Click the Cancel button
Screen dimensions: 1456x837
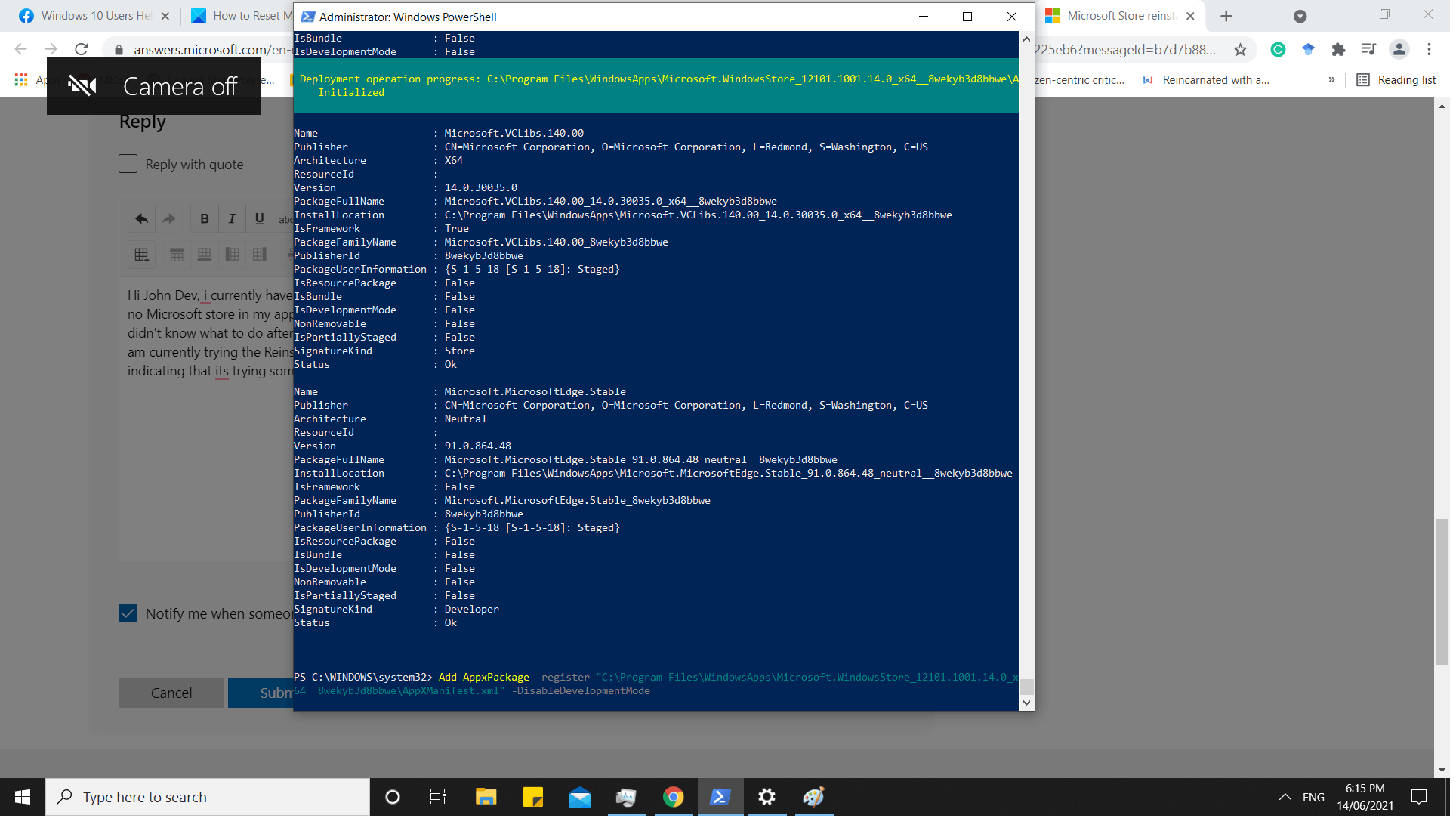[x=171, y=693]
